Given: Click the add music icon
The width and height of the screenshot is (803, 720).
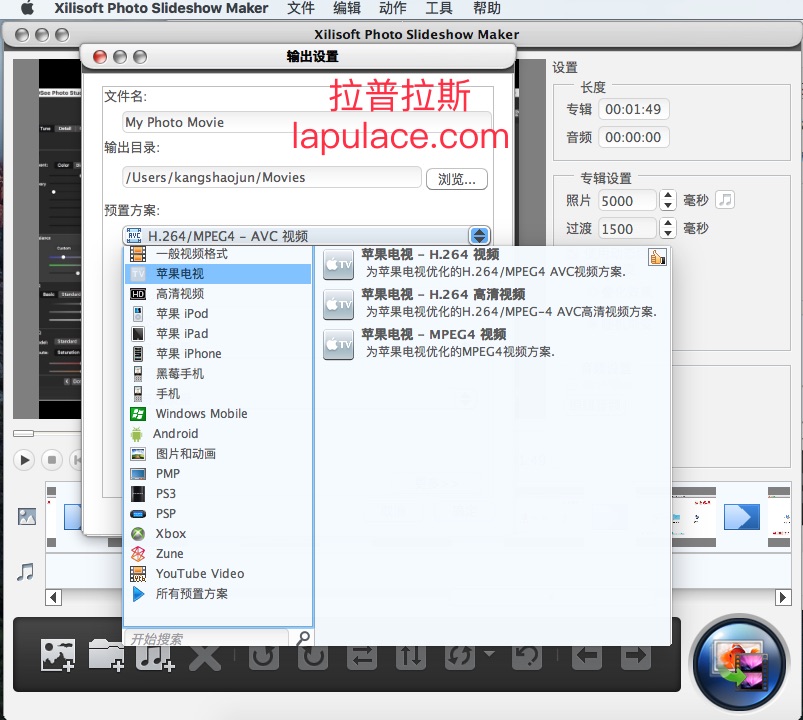Looking at the screenshot, I should 155,655.
